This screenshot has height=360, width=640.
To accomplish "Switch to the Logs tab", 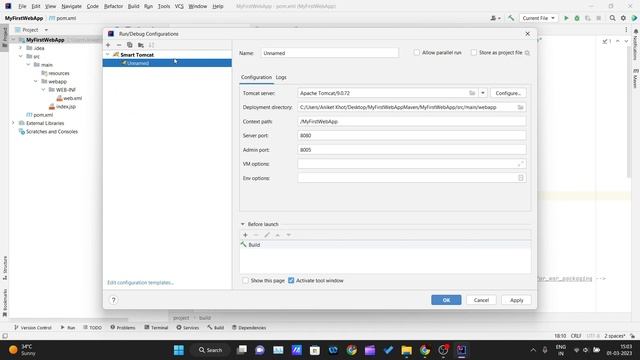I will tap(281, 77).
